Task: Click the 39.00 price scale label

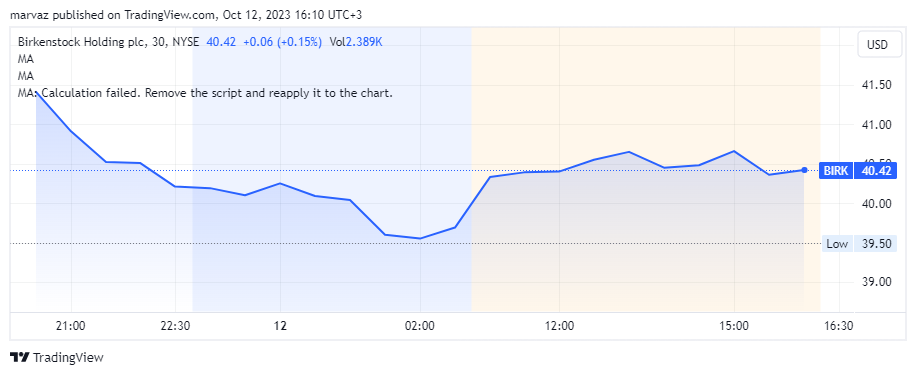Action: click(x=876, y=282)
